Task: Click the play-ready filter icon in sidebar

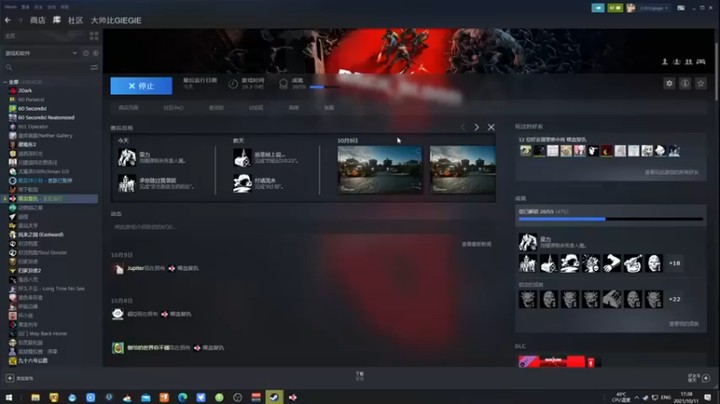Action: [x=96, y=53]
